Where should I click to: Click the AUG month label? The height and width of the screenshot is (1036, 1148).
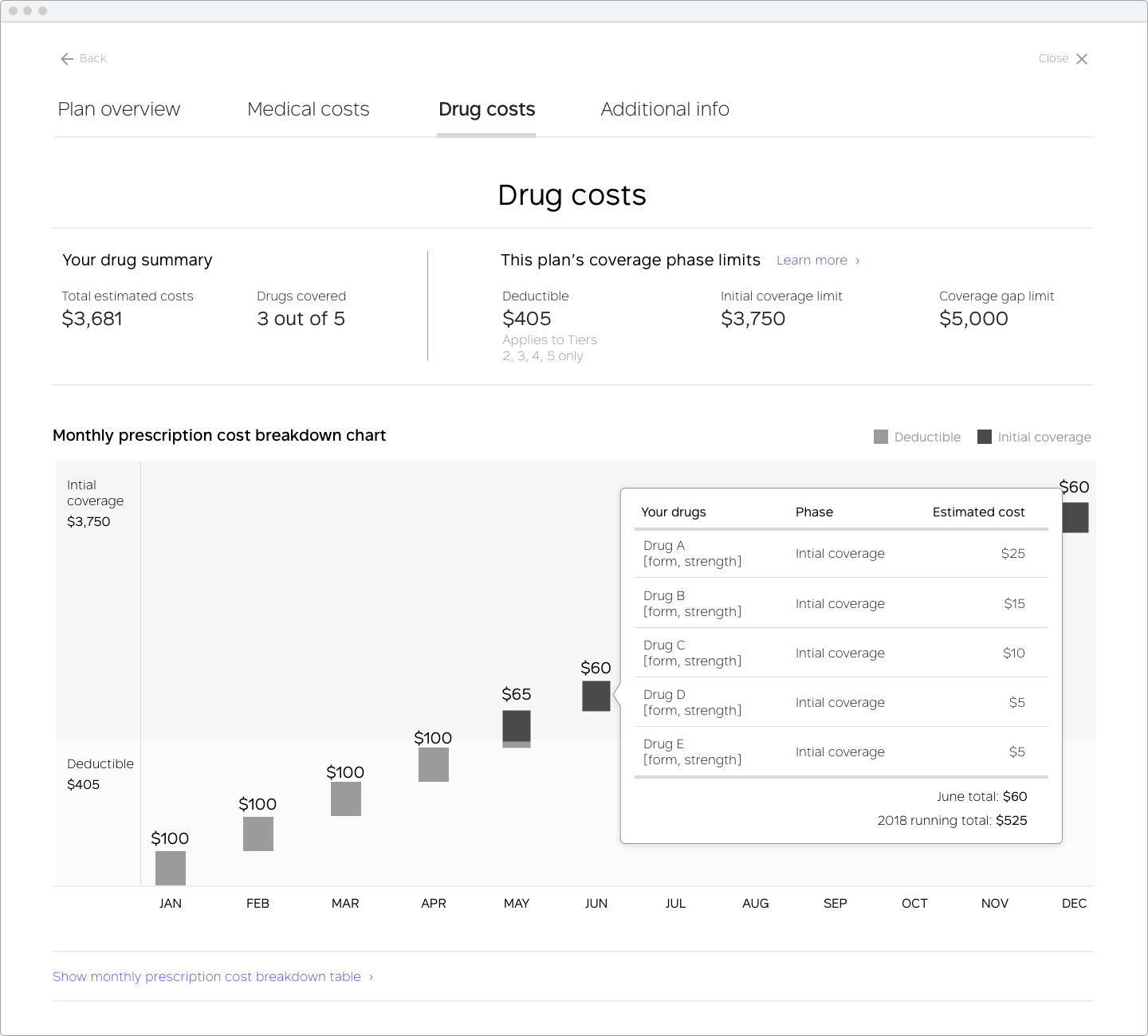(x=756, y=904)
